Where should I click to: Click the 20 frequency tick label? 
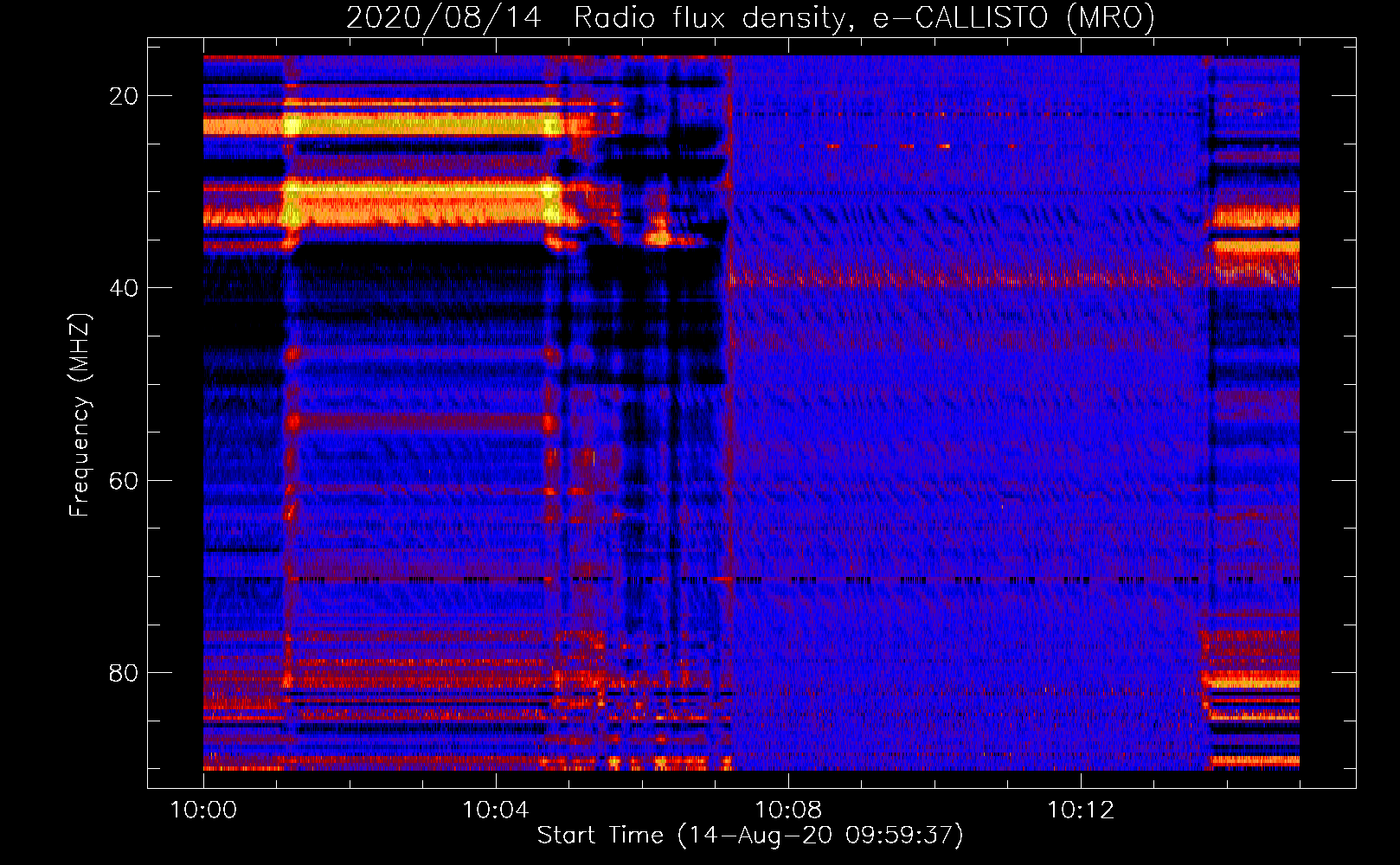click(124, 96)
